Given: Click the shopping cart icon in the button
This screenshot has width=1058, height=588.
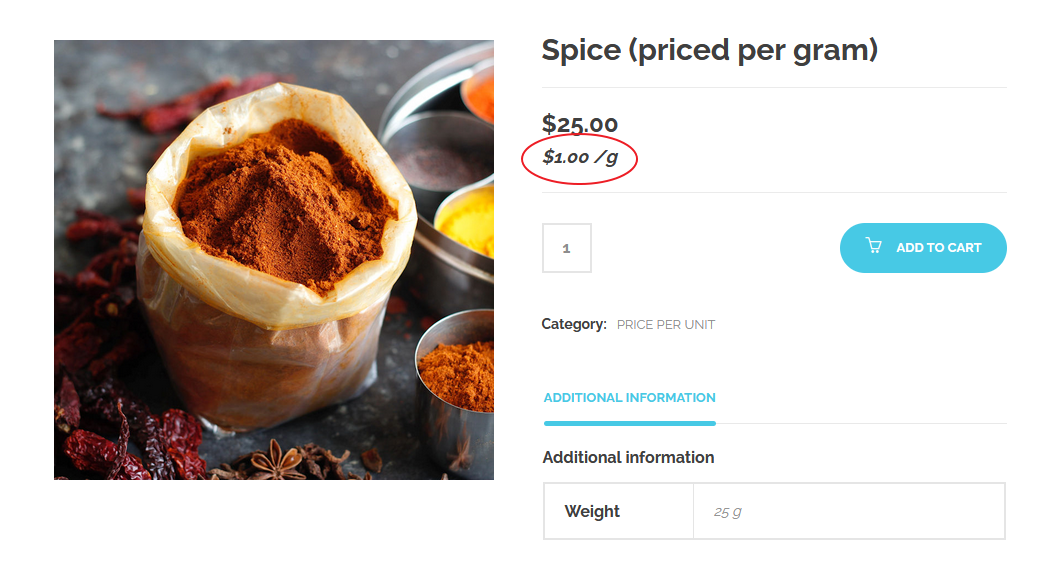Looking at the screenshot, I should tap(874, 246).
